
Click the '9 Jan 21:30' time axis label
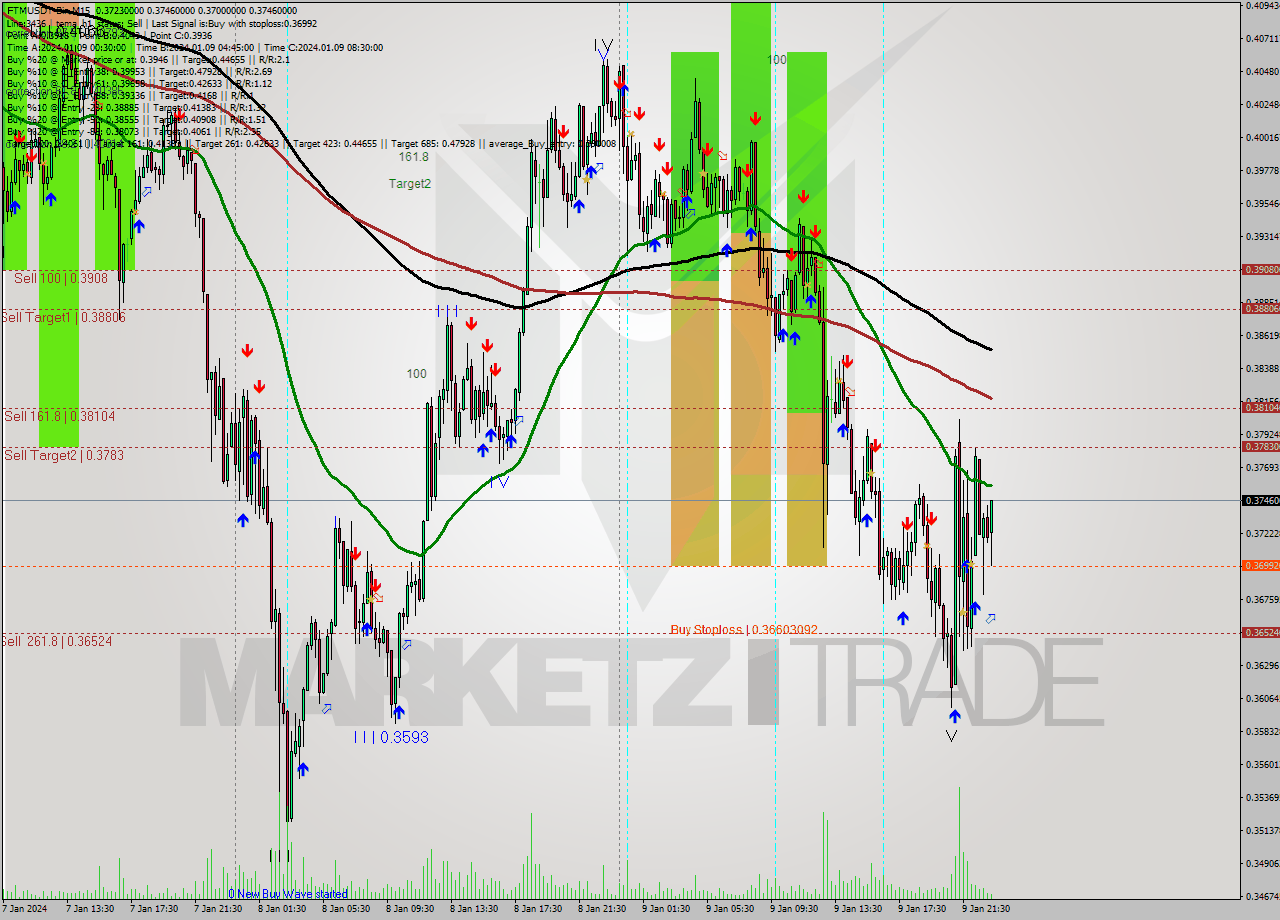pyautogui.click(x=985, y=909)
